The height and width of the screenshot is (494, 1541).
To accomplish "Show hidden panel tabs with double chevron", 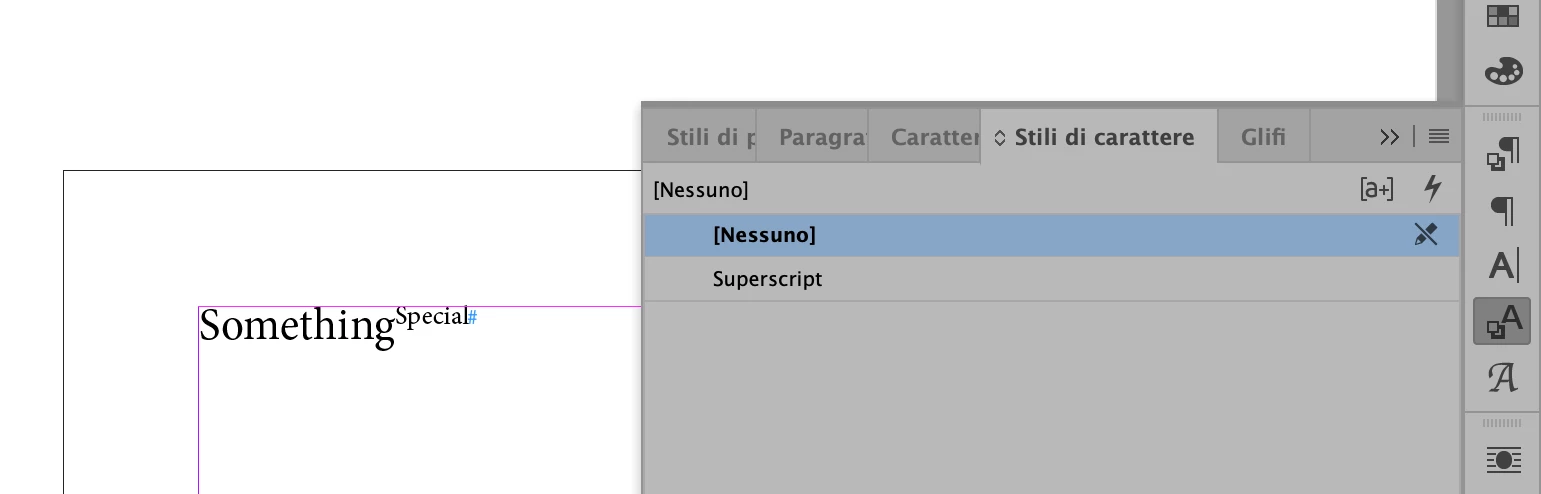I will tap(1389, 137).
